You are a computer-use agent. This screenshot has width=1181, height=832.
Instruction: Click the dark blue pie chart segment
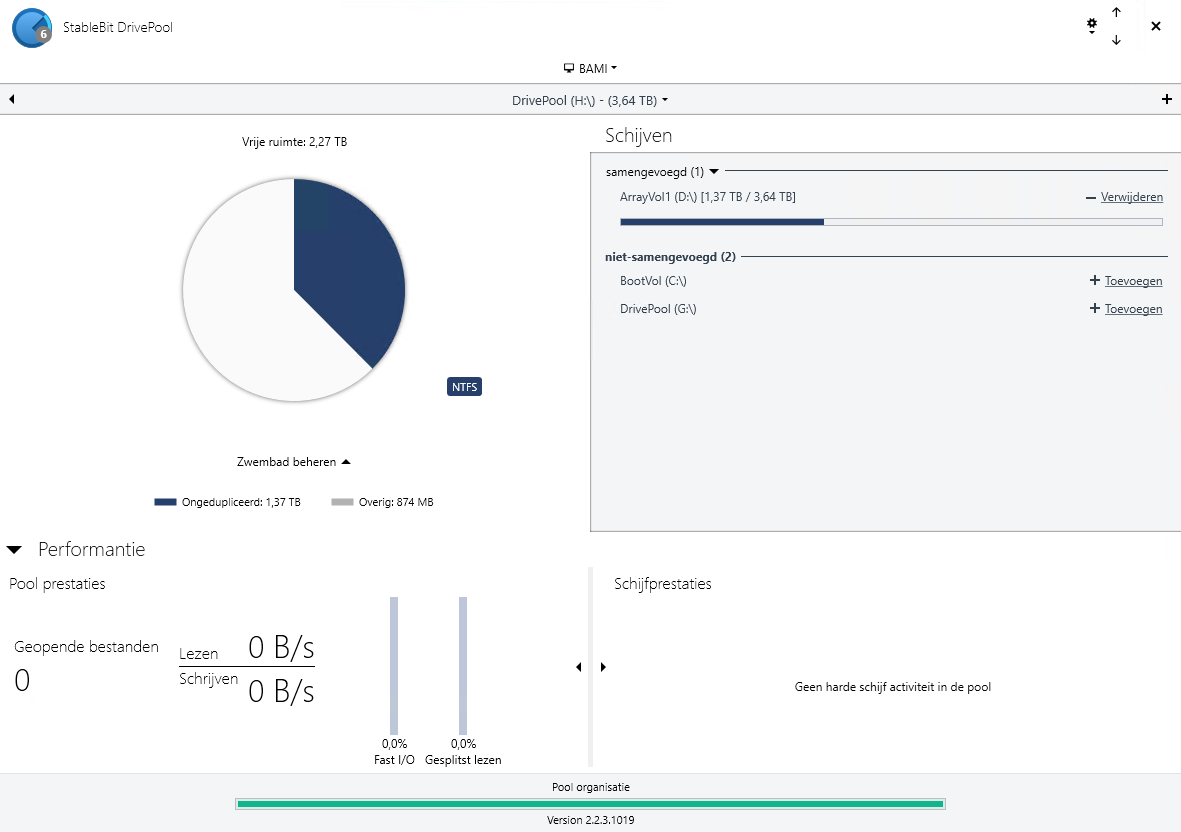[350, 271]
